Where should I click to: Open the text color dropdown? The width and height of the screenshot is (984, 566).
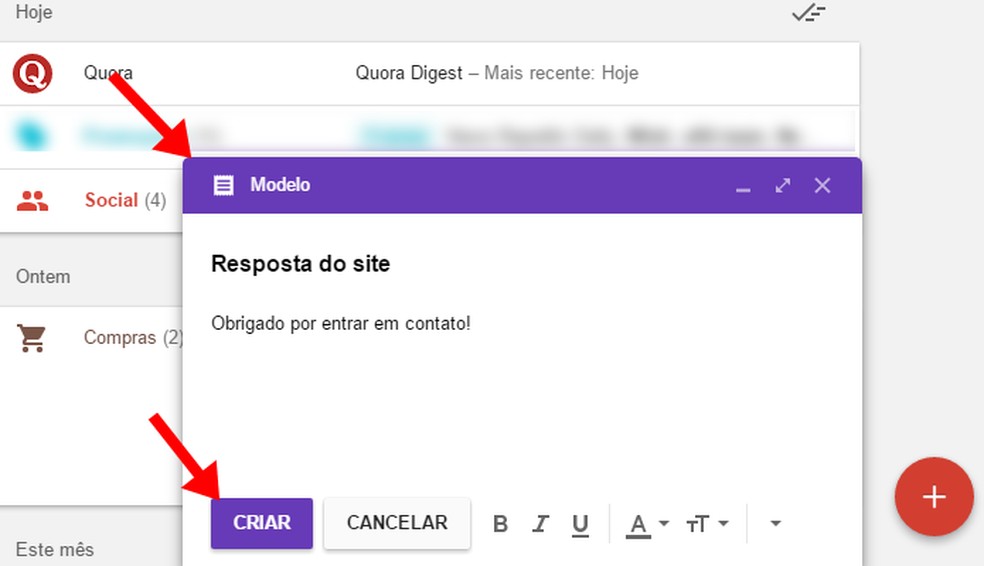coord(647,523)
